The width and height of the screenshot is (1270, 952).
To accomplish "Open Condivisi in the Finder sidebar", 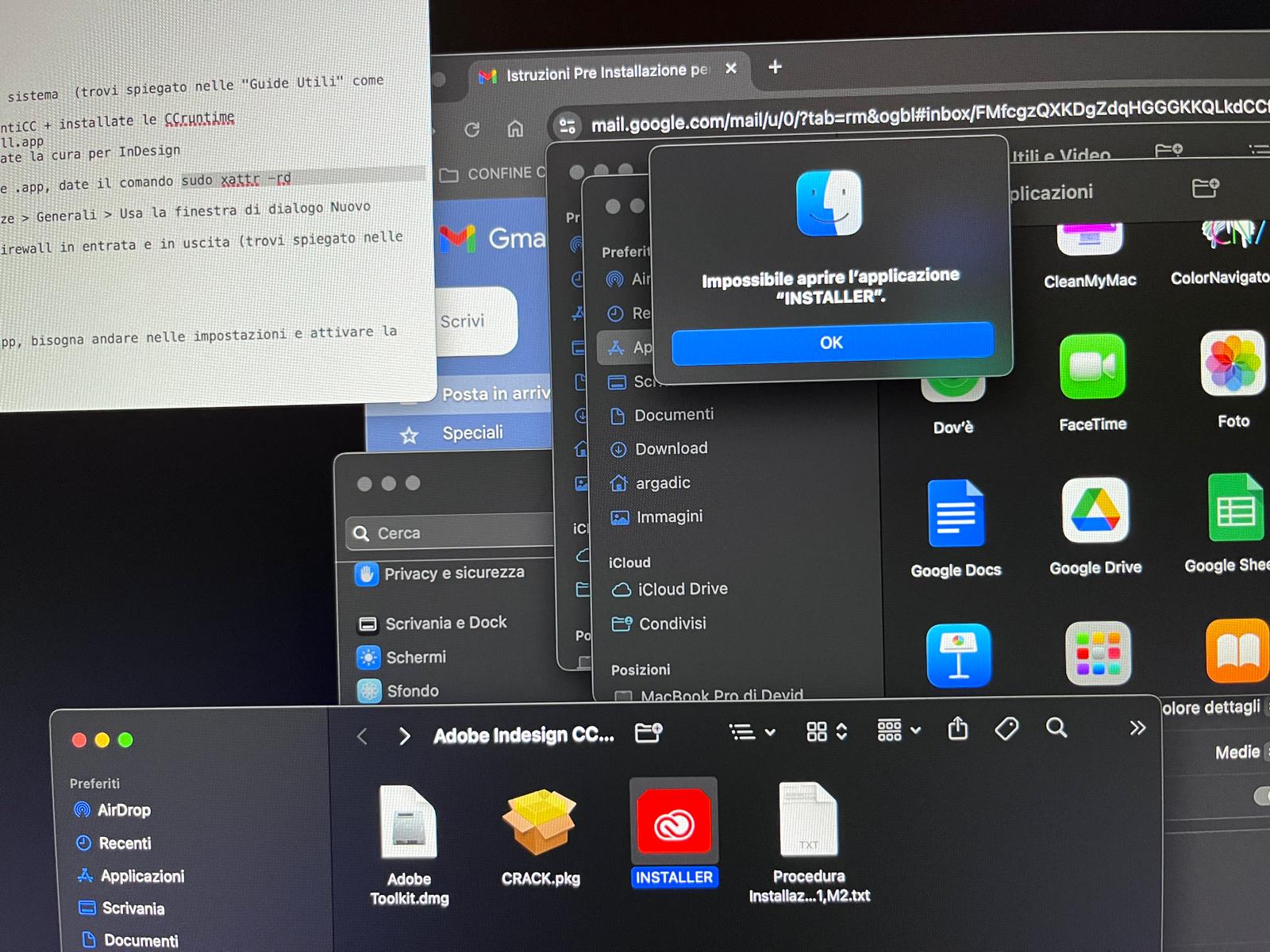I will tap(659, 624).
